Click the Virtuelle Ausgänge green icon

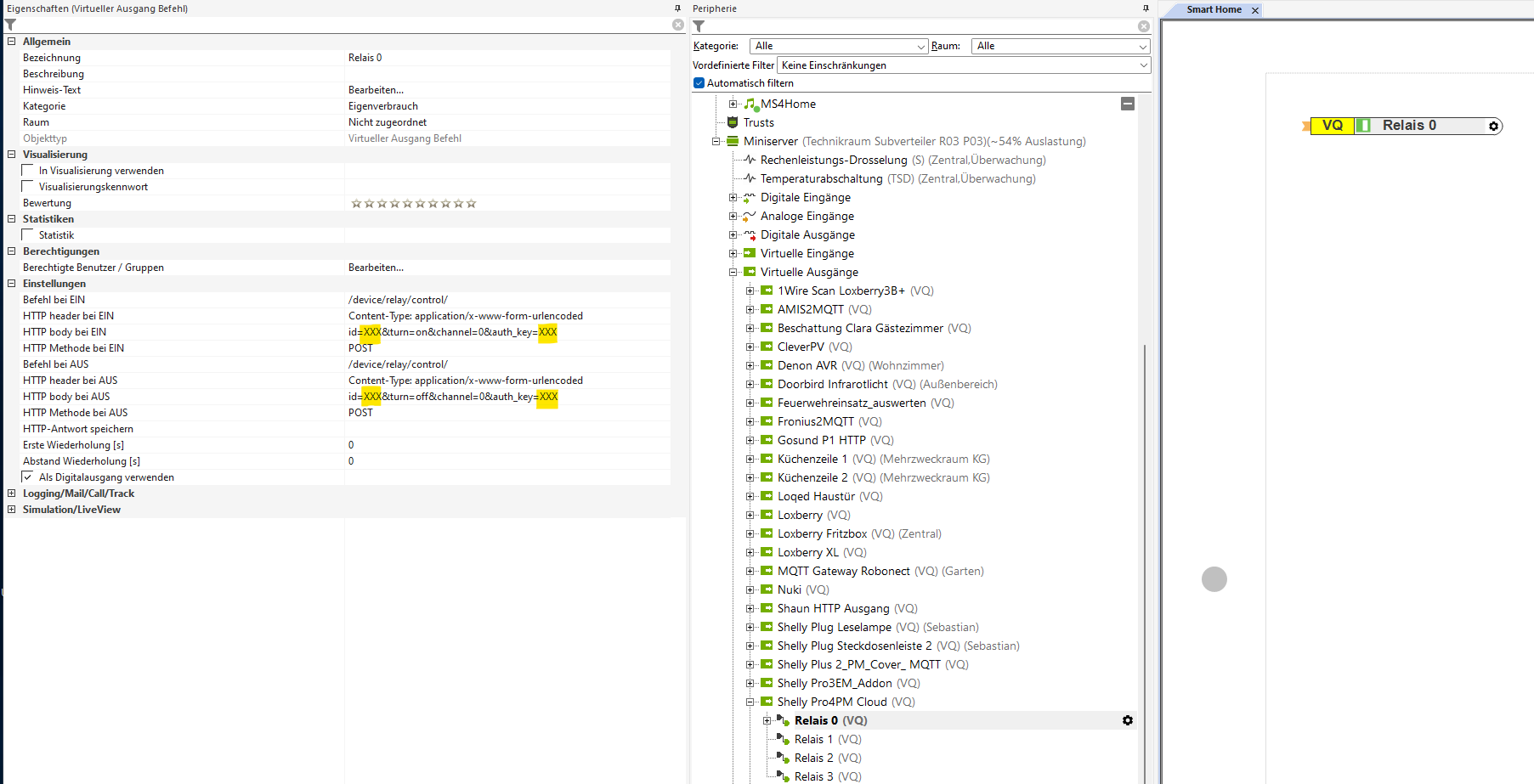click(750, 272)
